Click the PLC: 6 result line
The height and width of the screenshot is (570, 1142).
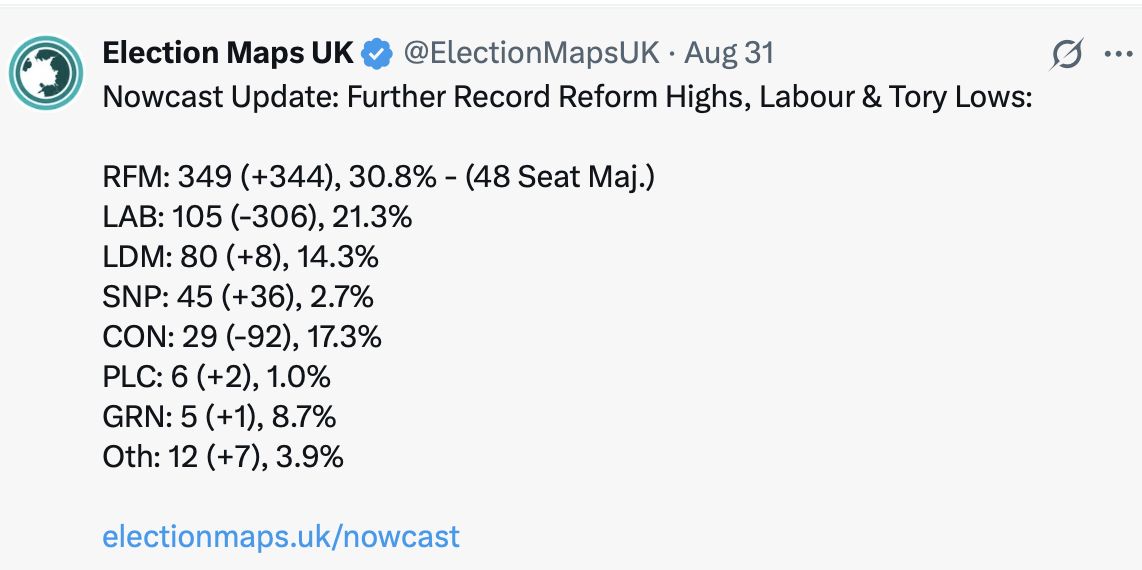coord(216,377)
